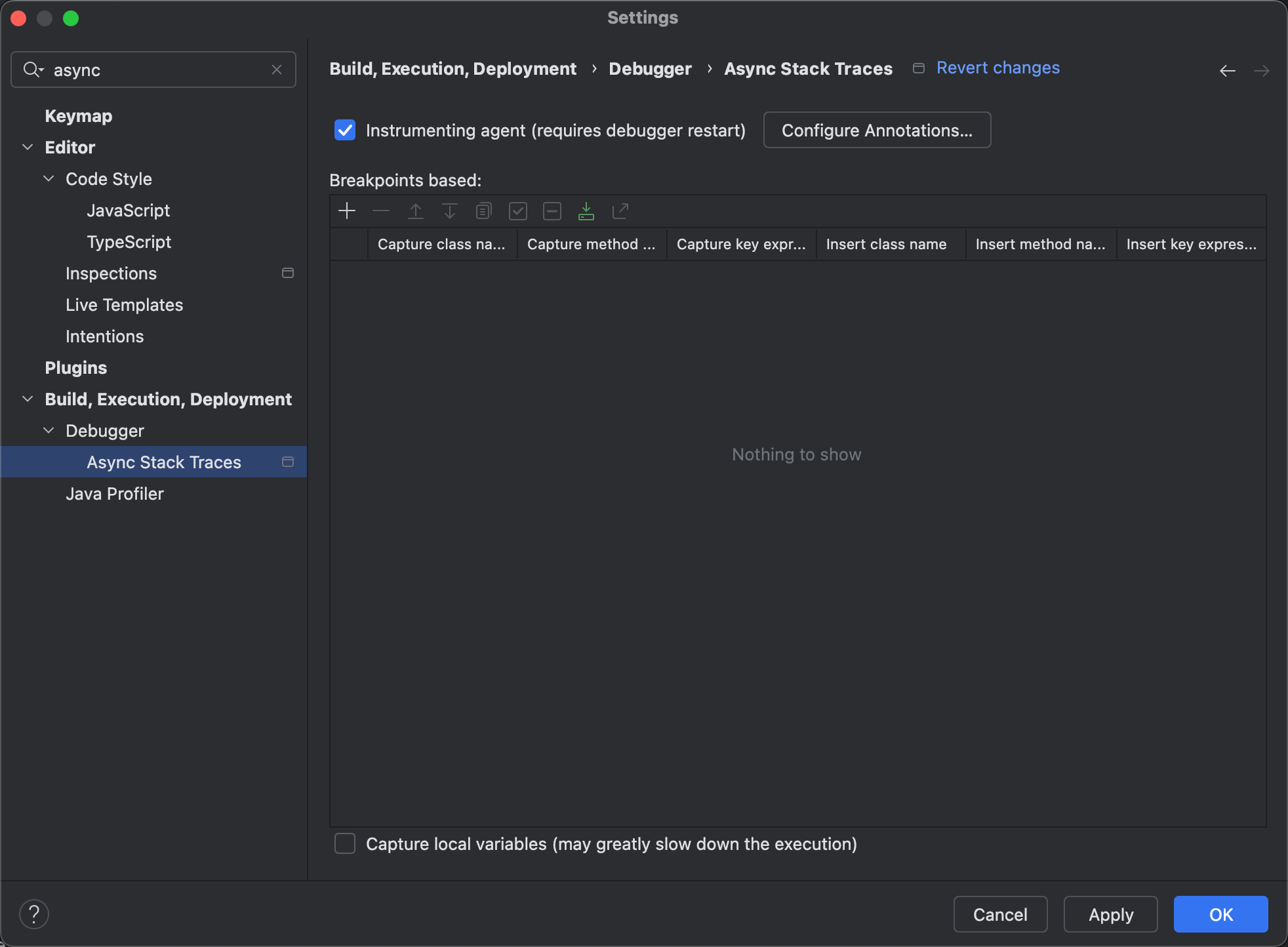Click the Remove minus toolbar icon
1288x947 pixels.
[x=381, y=211]
